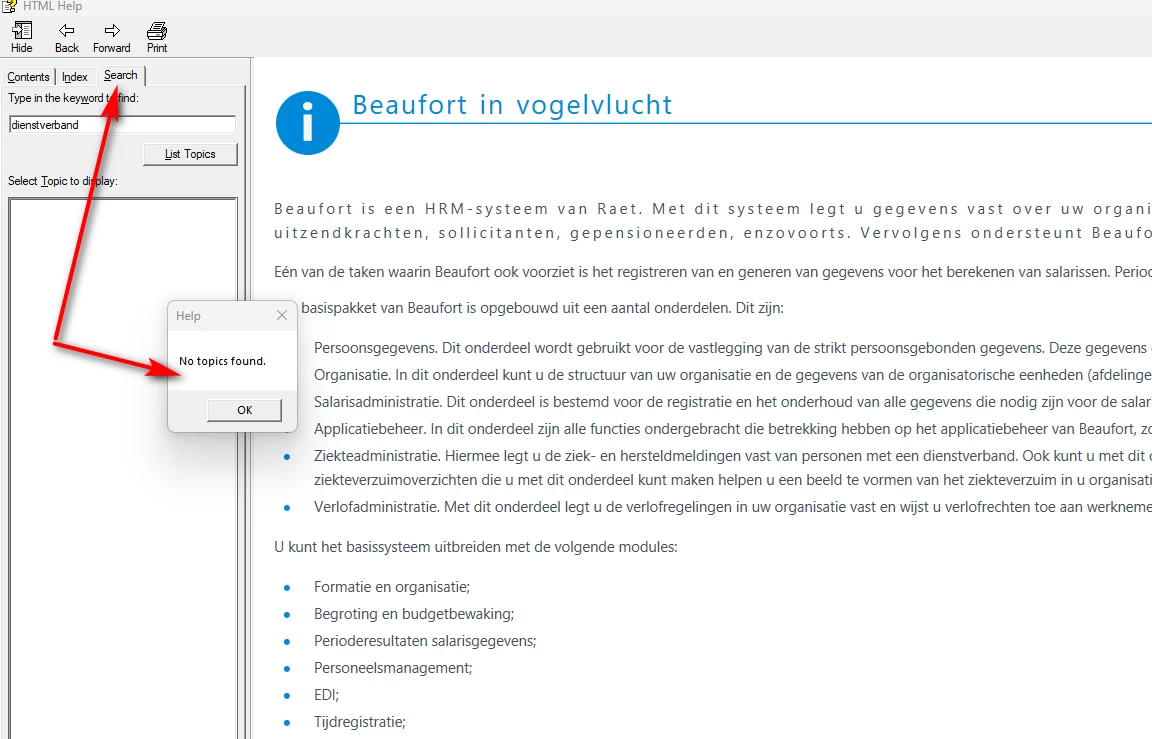Click the 'Ziekteadministratie' bullet paragraph
This screenshot has height=739, width=1152.
[732, 468]
